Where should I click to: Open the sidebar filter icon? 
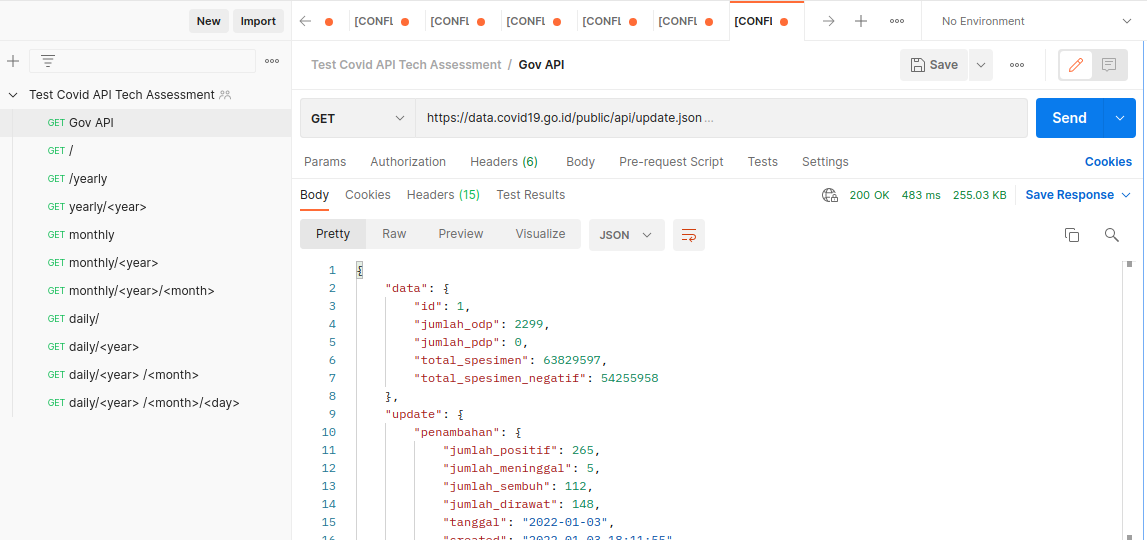48,61
